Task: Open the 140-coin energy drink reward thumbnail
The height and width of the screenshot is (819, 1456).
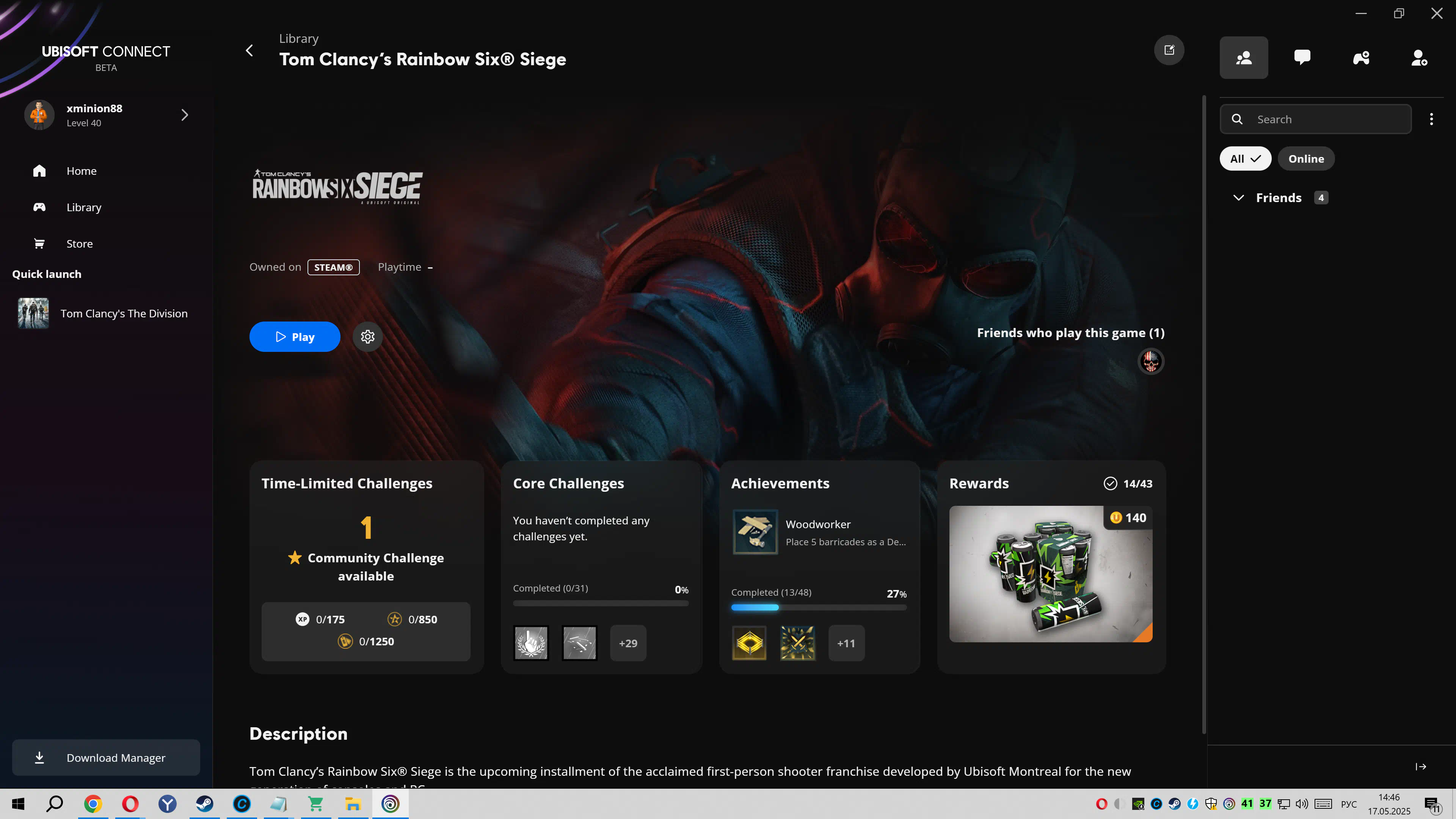Action: (x=1050, y=574)
